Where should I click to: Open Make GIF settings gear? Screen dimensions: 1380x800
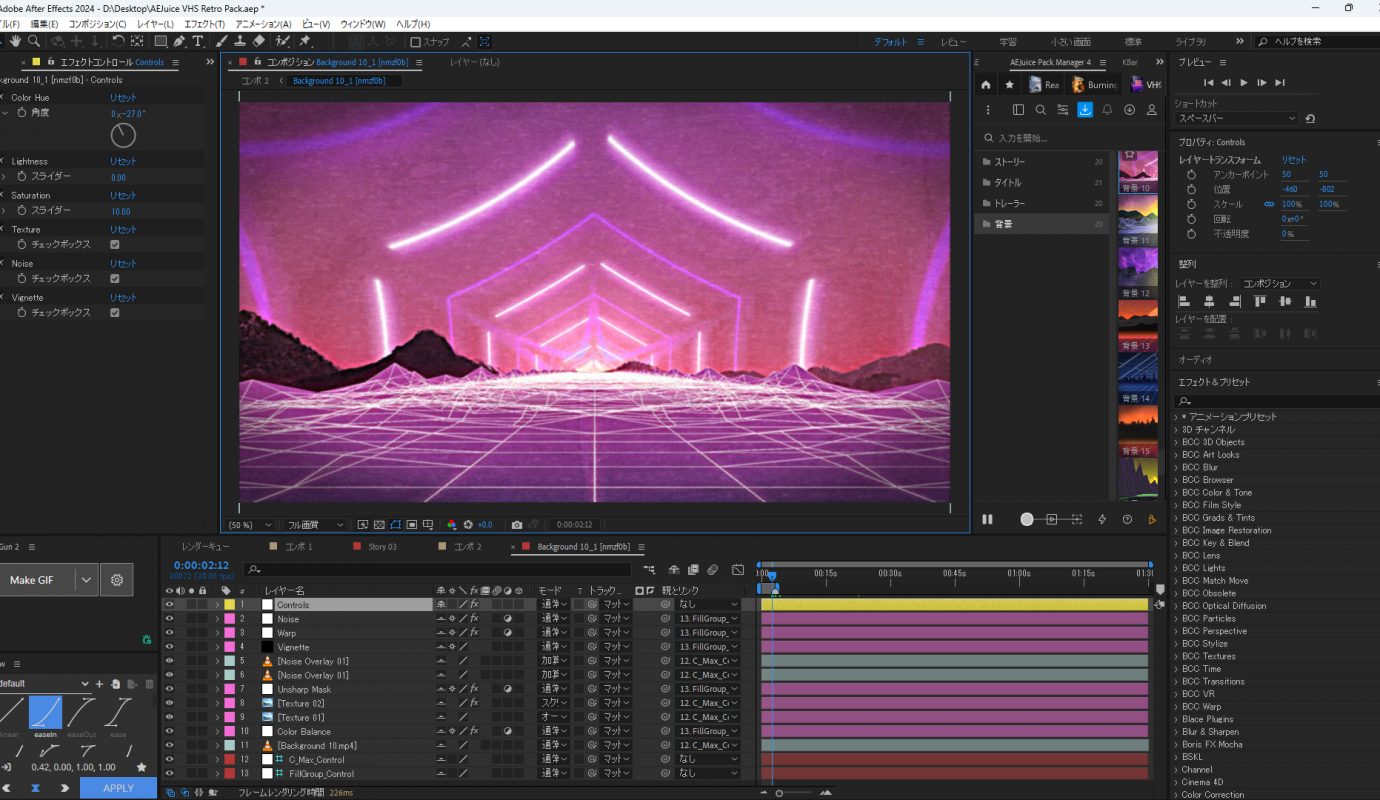117,580
